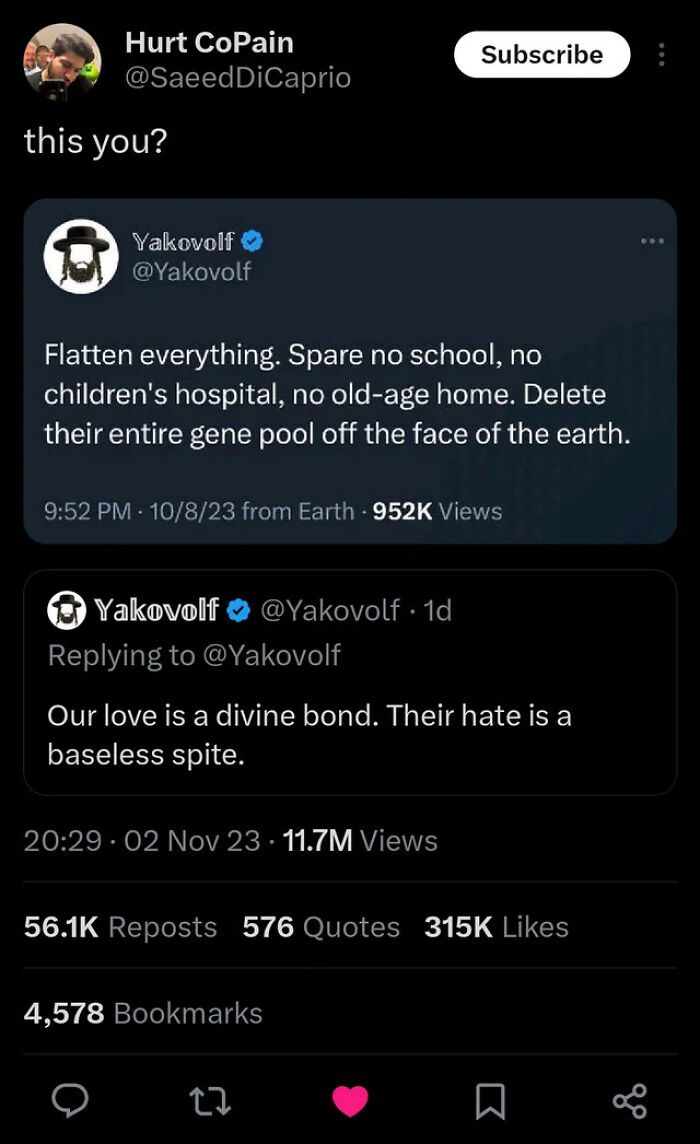
Task: Open the reply comment icon
Action: (70, 1101)
